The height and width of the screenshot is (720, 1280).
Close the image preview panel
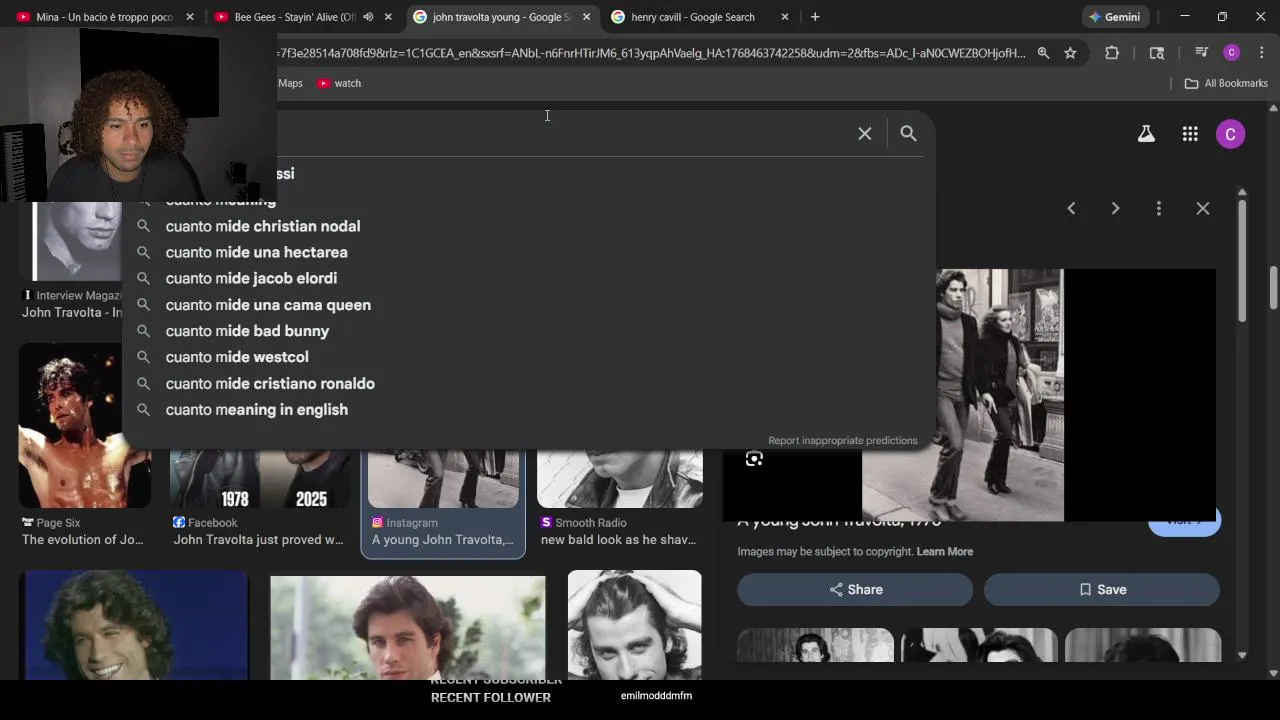1203,208
